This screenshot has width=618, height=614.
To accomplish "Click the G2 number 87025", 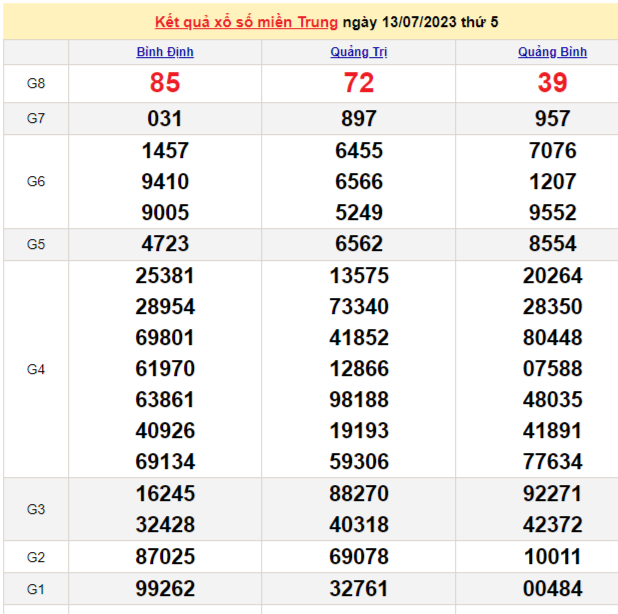I will [165, 557].
